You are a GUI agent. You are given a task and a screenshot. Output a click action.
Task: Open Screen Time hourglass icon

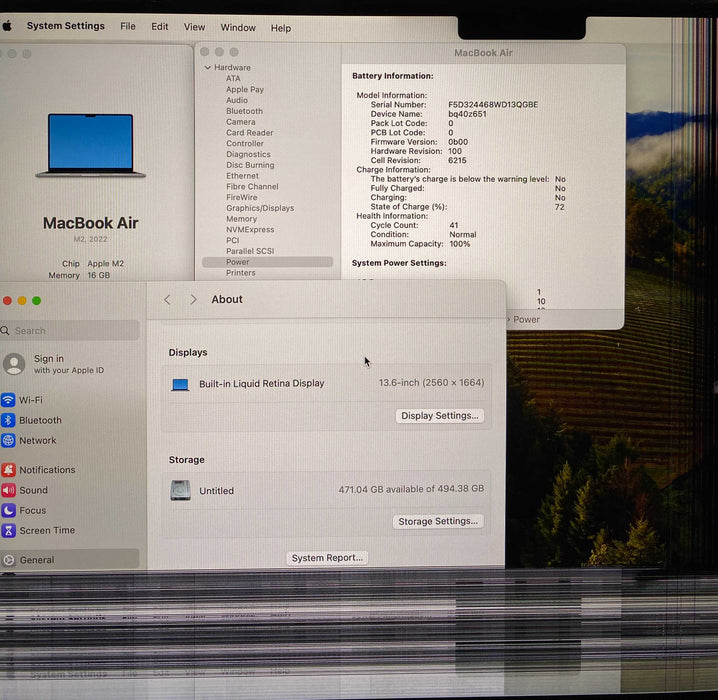click(x=8, y=530)
